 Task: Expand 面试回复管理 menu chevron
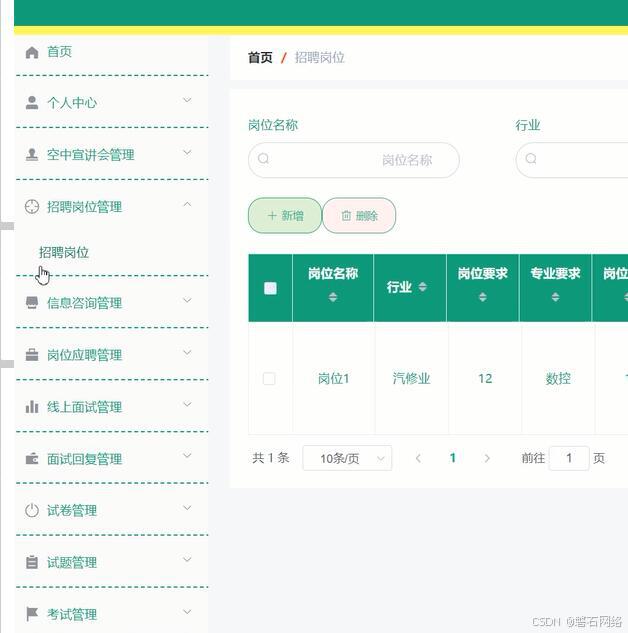(x=187, y=456)
